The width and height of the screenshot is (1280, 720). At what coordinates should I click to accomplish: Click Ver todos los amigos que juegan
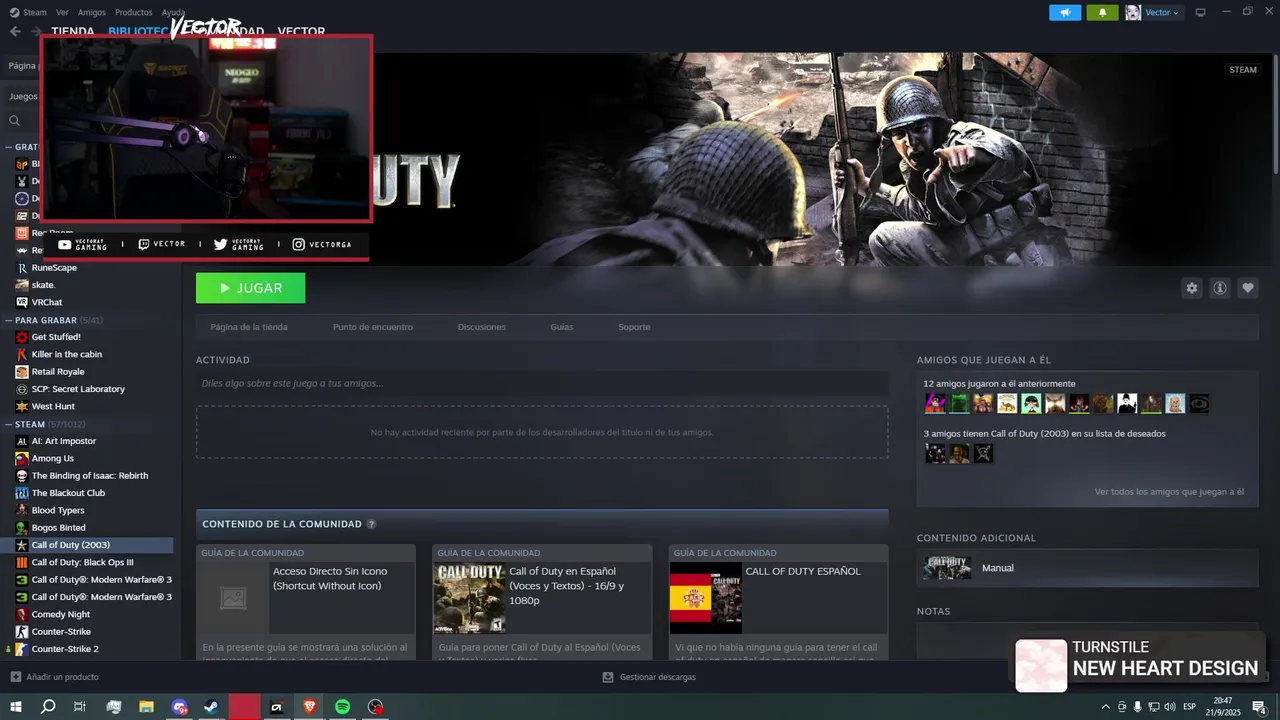tap(1169, 492)
